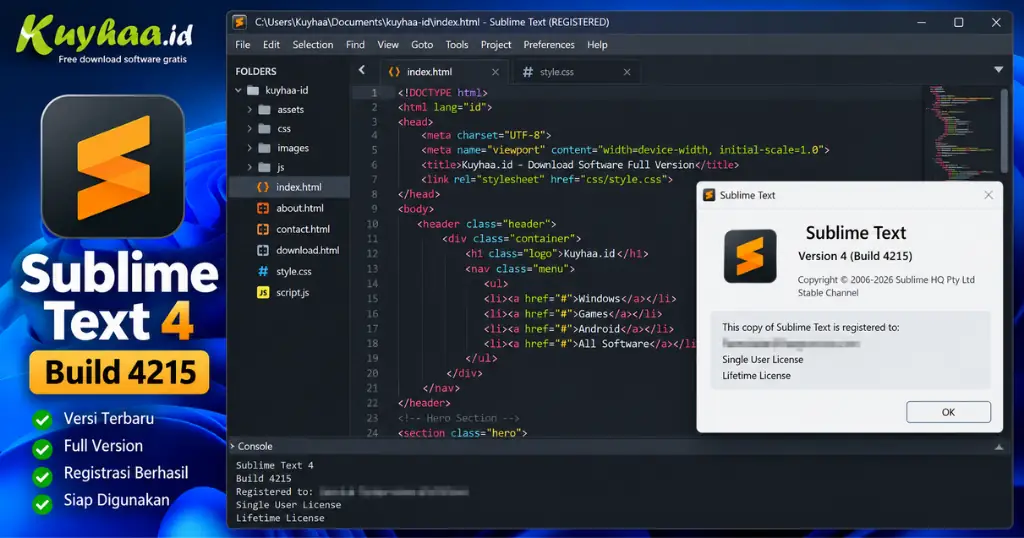Click the Sublime Text icon in title bar

click(240, 22)
